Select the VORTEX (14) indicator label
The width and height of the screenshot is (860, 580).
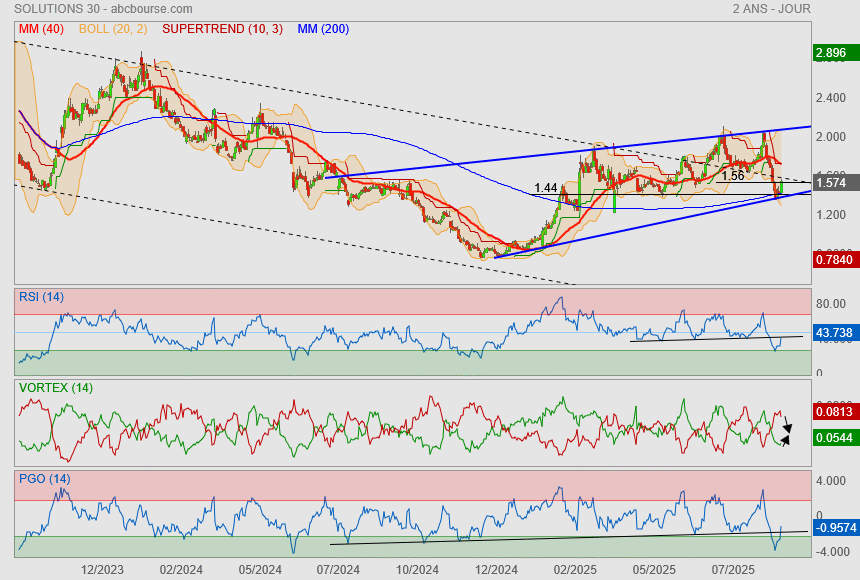click(55, 387)
